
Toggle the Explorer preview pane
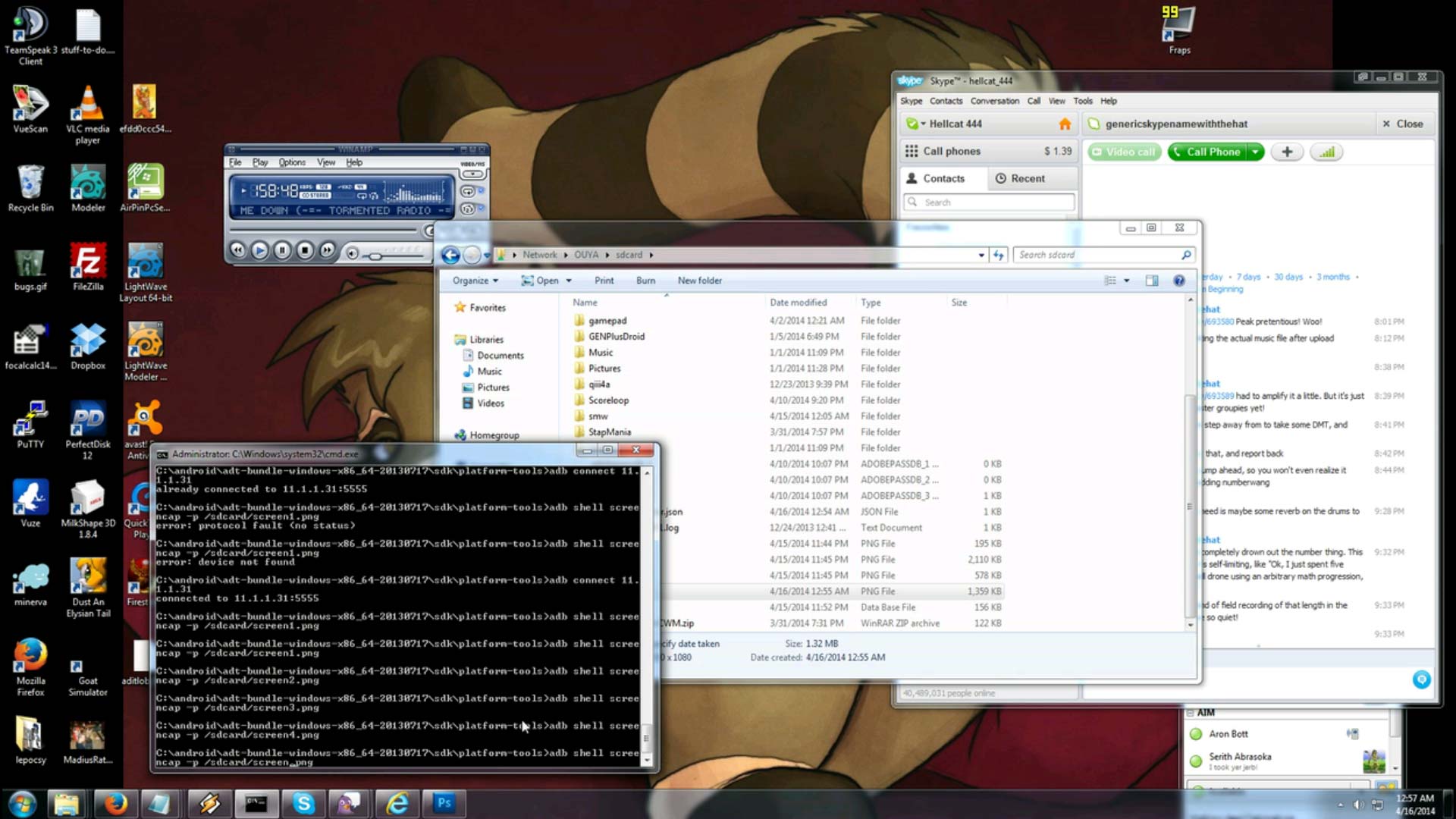click(1152, 281)
